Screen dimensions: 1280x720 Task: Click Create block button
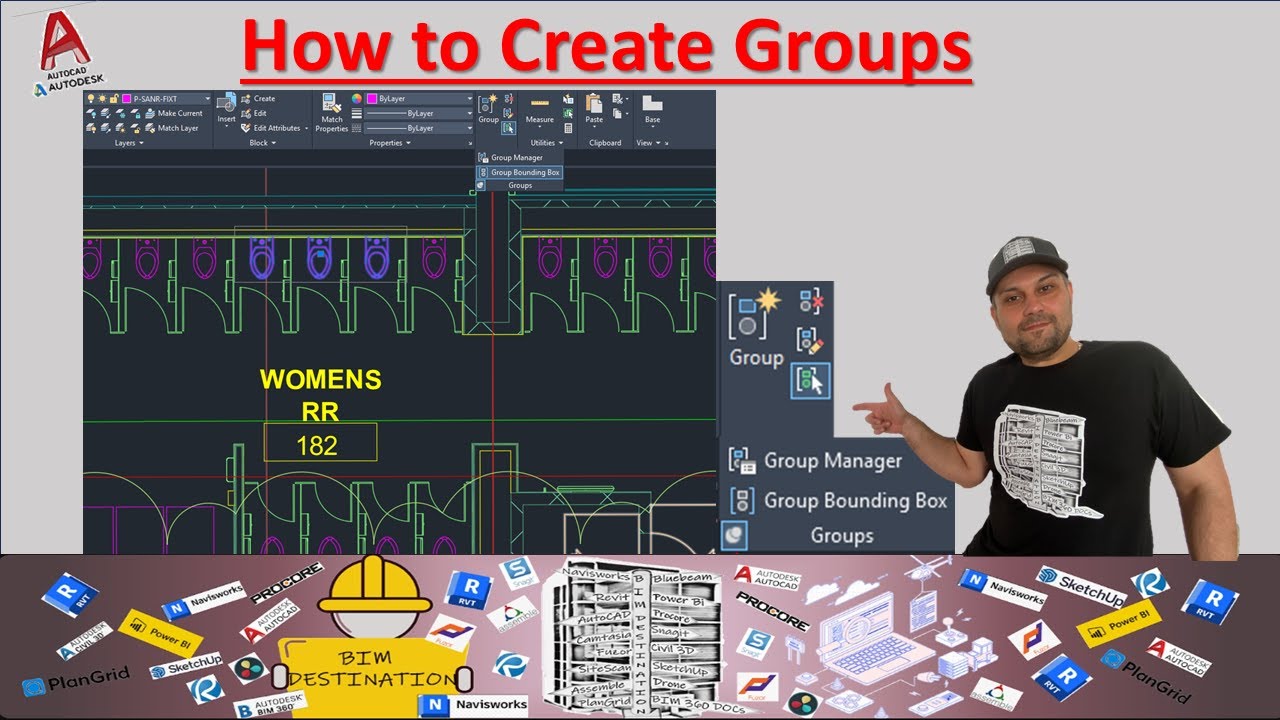point(257,99)
